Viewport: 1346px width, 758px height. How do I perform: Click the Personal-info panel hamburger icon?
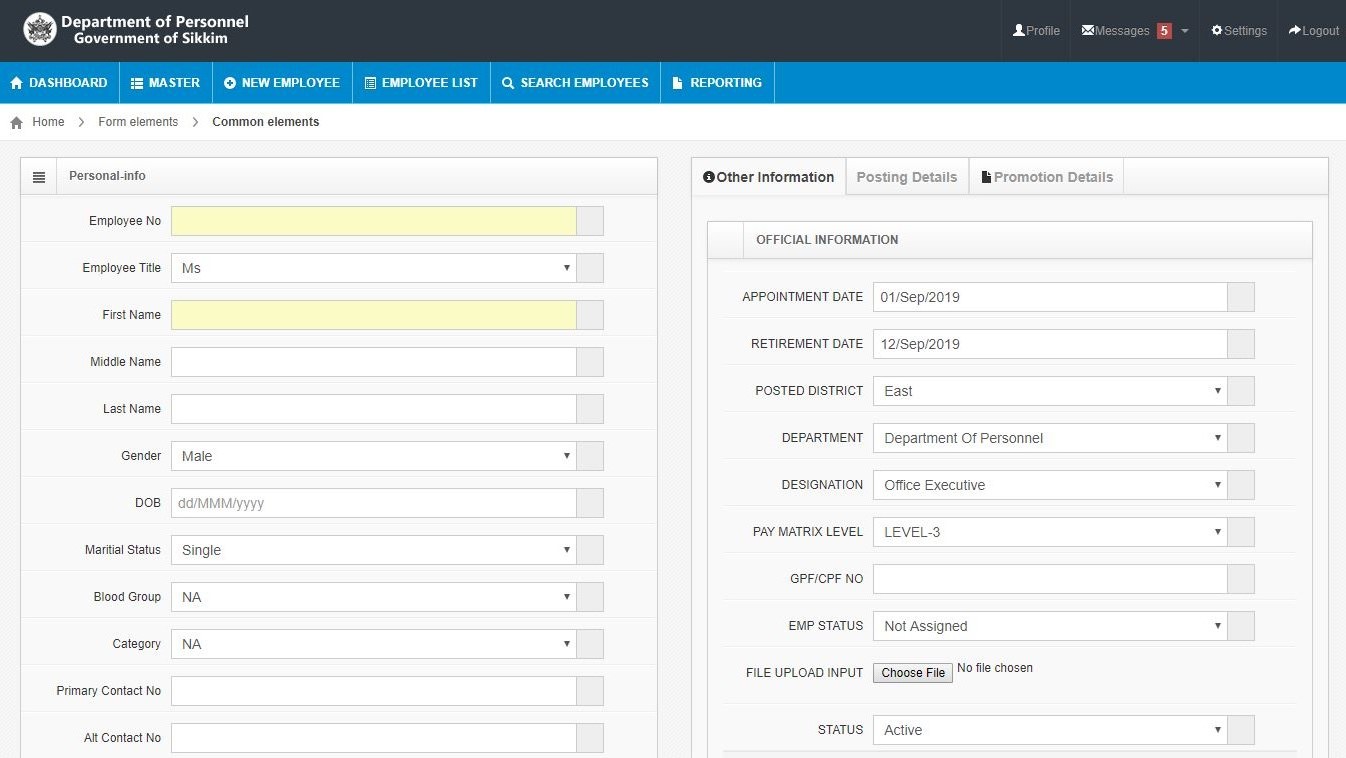tap(39, 177)
